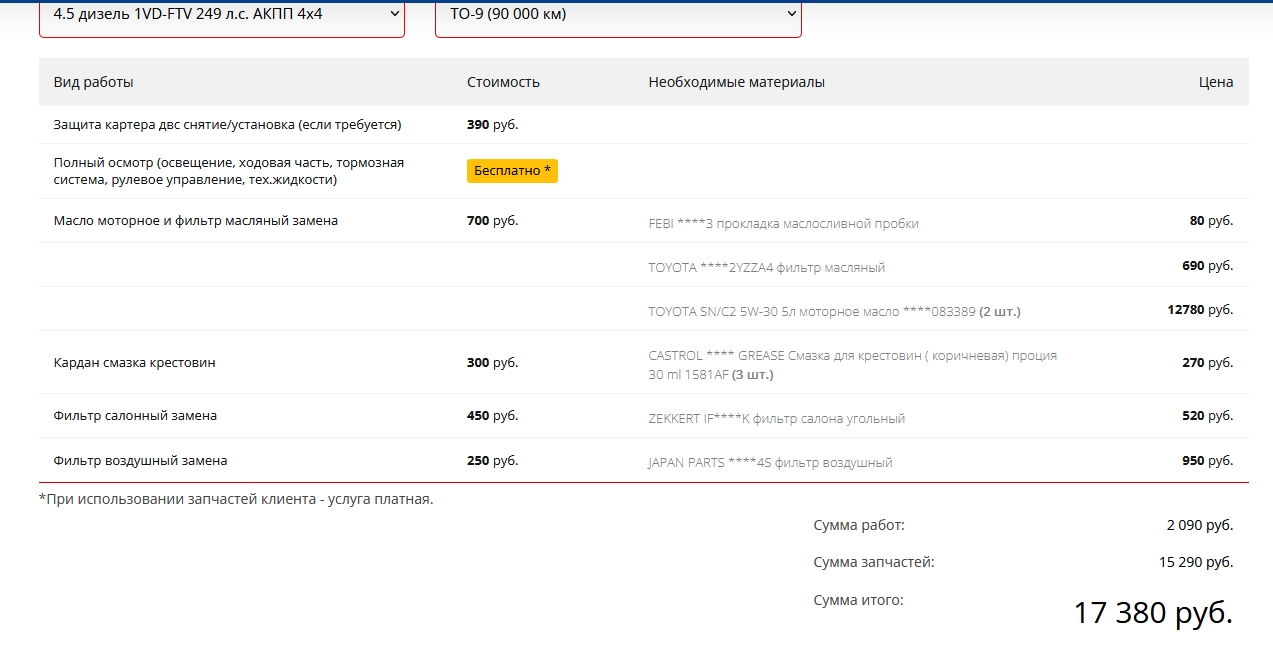Click JAPAN PARTS фильтр воздушный material
The image size is (1273, 647).
coord(771,463)
